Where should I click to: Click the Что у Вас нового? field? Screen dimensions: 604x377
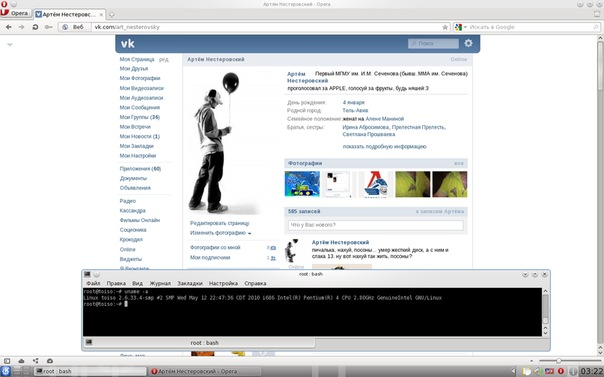(x=376, y=225)
